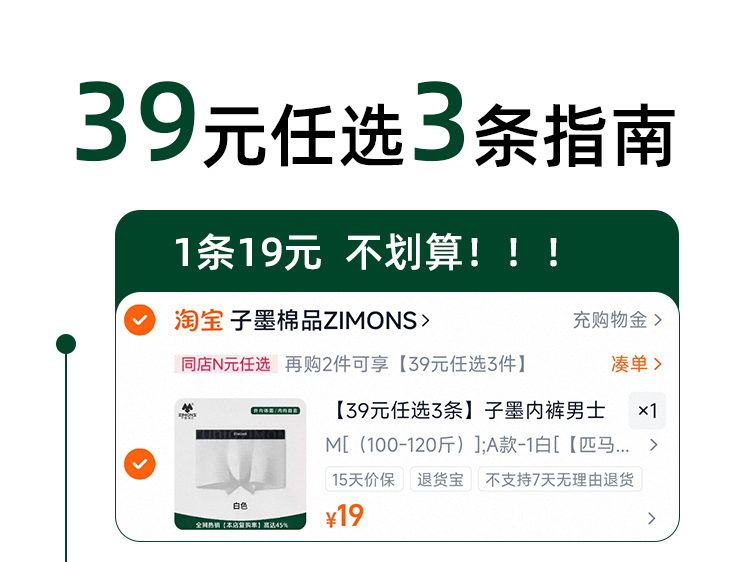Tap the 凑单 button

pos(629,364)
